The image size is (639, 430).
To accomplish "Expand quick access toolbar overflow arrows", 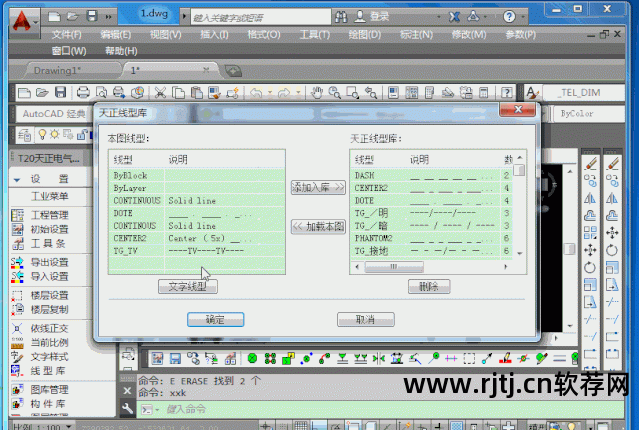I will coord(108,17).
